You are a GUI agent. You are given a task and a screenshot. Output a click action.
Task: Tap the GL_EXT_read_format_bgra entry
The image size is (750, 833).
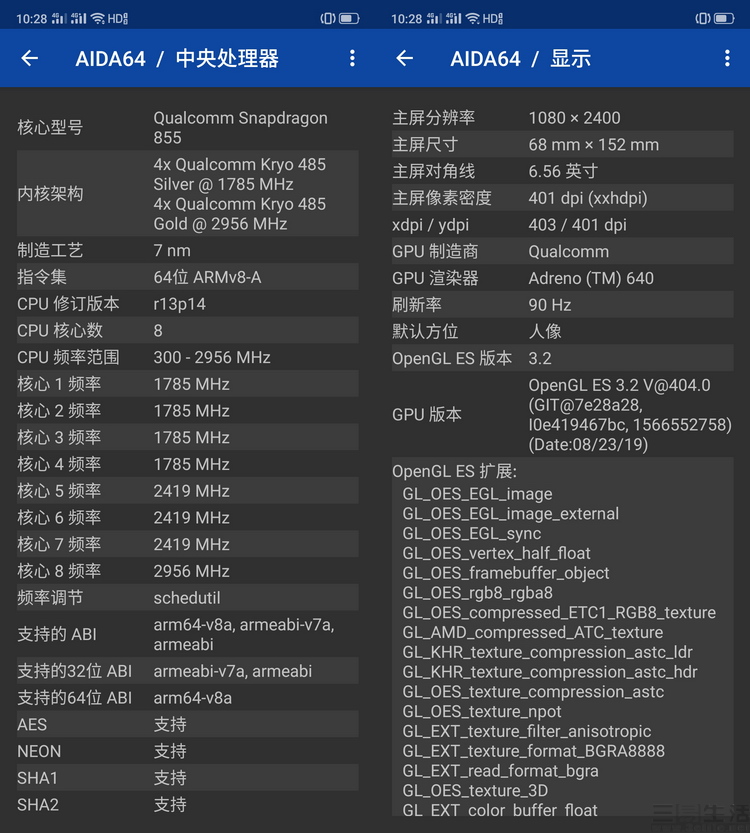[x=500, y=770]
